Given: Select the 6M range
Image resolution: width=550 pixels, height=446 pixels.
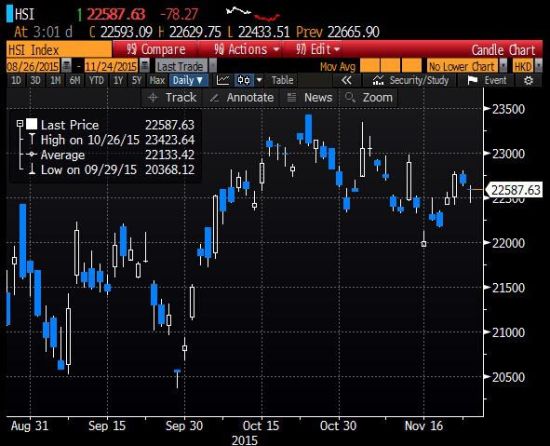Looking at the screenshot, I should [x=75, y=80].
